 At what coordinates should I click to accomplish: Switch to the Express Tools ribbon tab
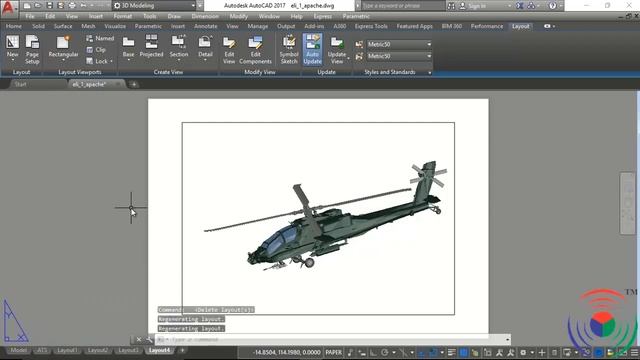tap(371, 26)
